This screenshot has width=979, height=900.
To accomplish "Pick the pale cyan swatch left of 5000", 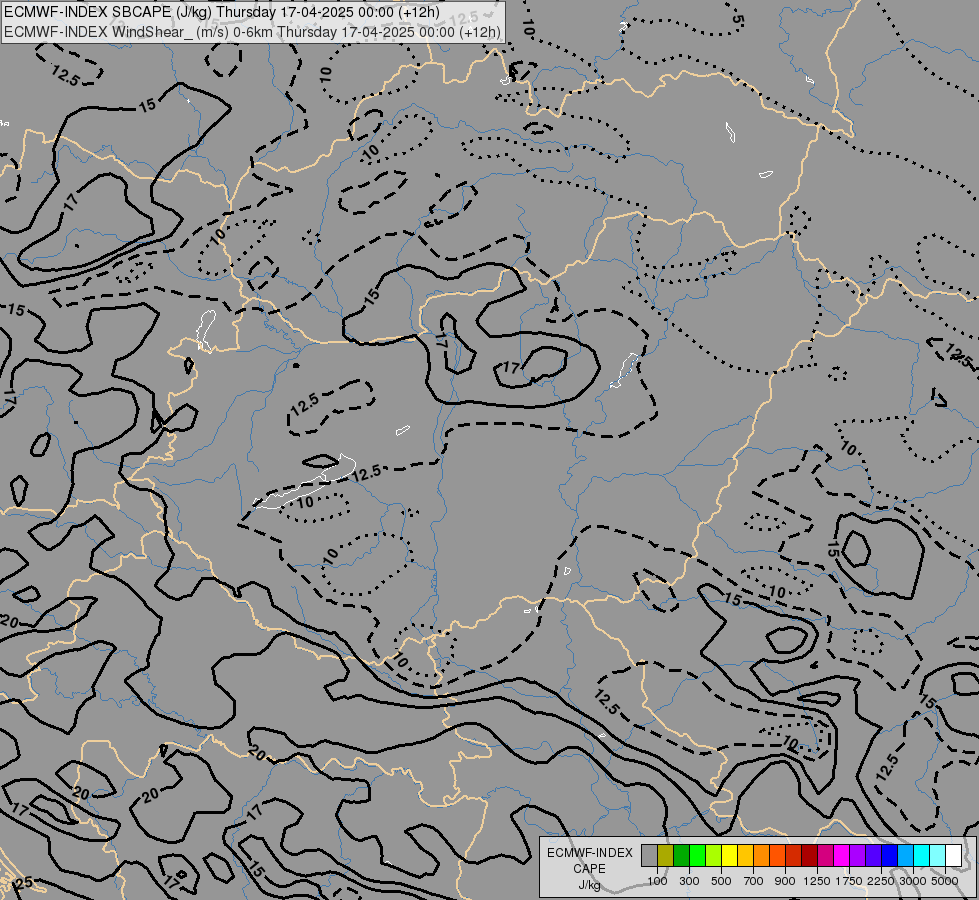I will pyautogui.click(x=938, y=855).
